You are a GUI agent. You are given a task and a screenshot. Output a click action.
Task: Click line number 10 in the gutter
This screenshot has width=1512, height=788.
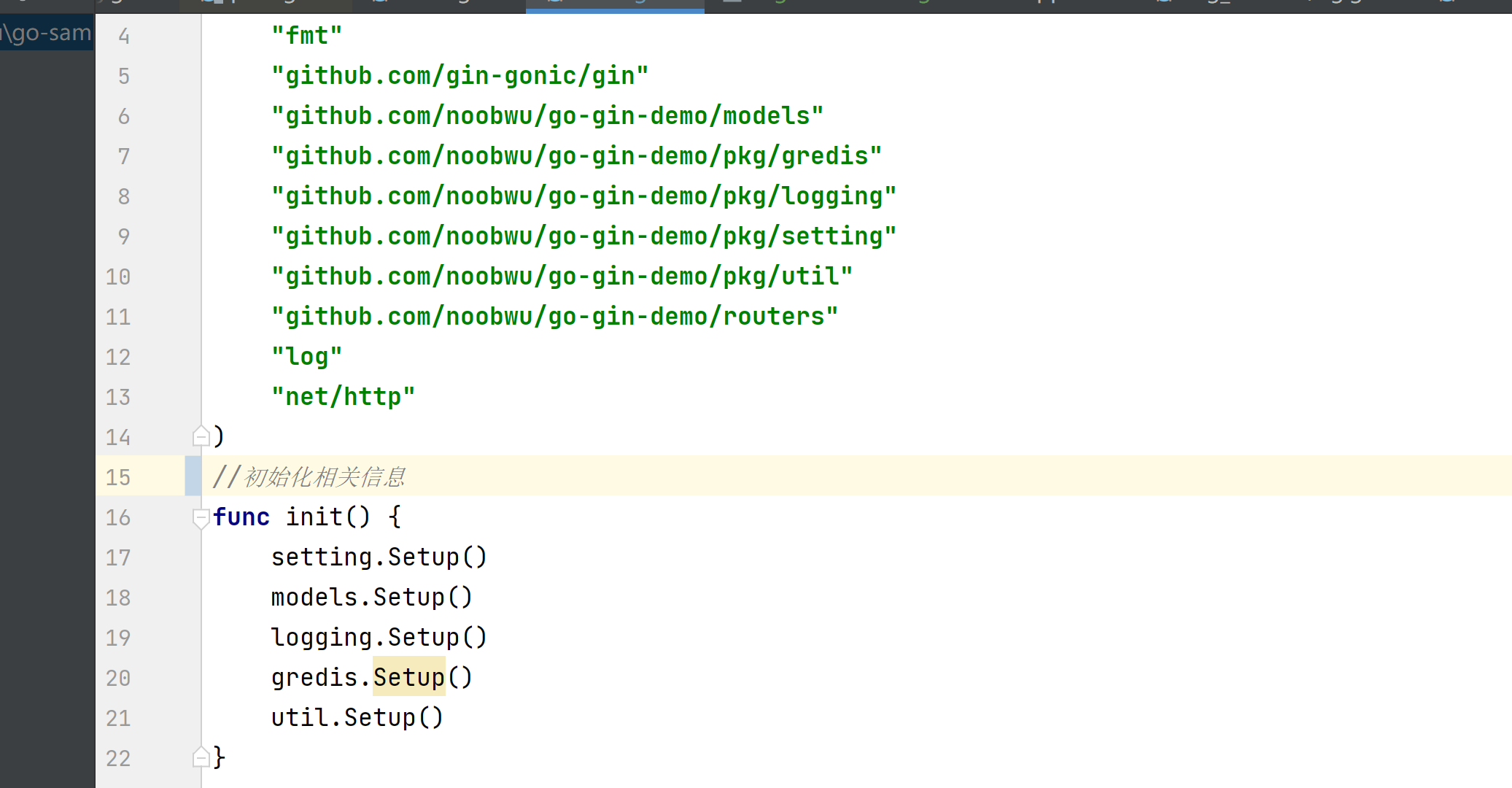coord(118,277)
